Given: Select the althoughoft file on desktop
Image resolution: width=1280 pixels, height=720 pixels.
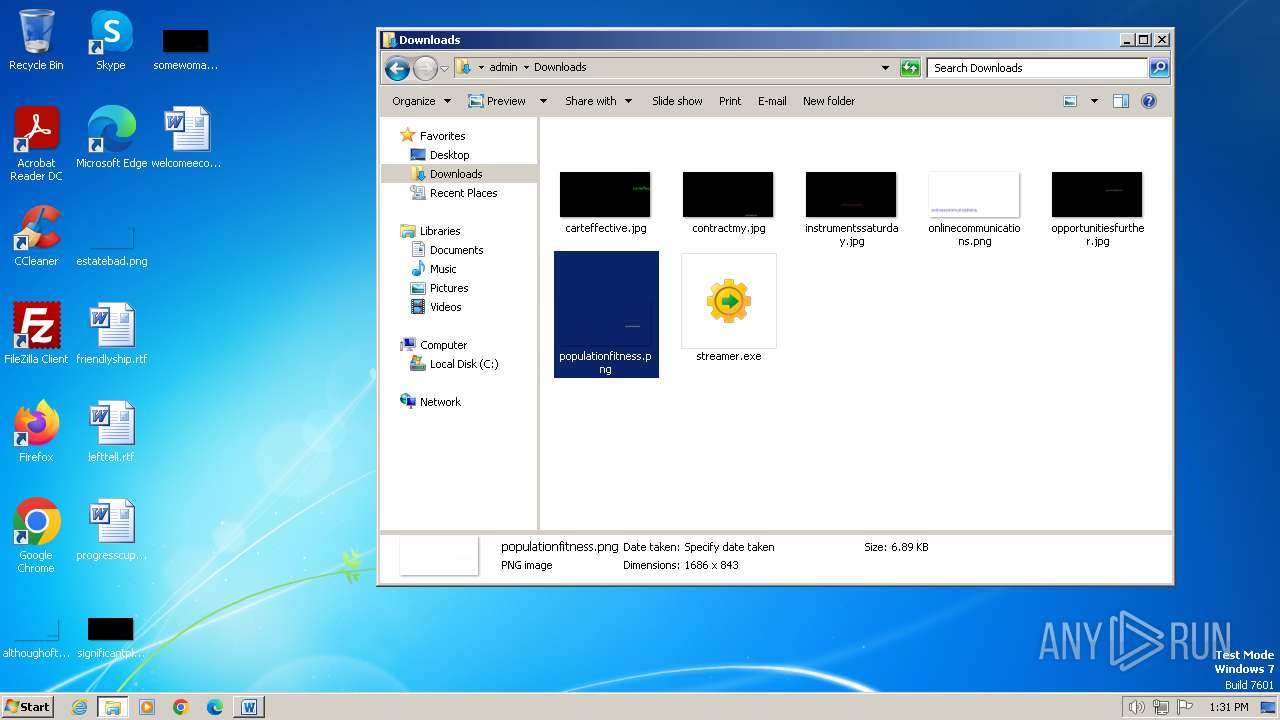Looking at the screenshot, I should (x=36, y=638).
